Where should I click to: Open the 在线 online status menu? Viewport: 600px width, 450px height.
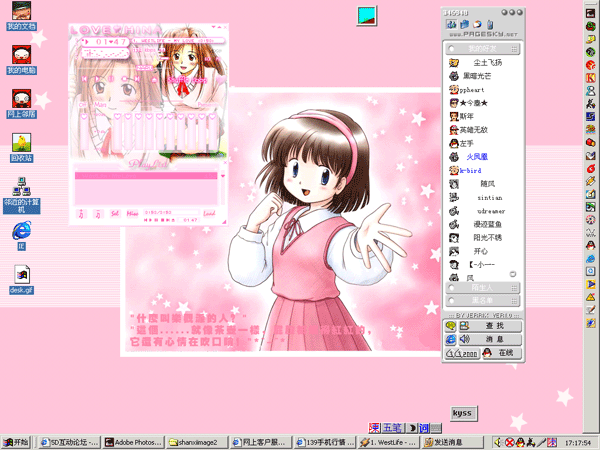[x=504, y=353]
